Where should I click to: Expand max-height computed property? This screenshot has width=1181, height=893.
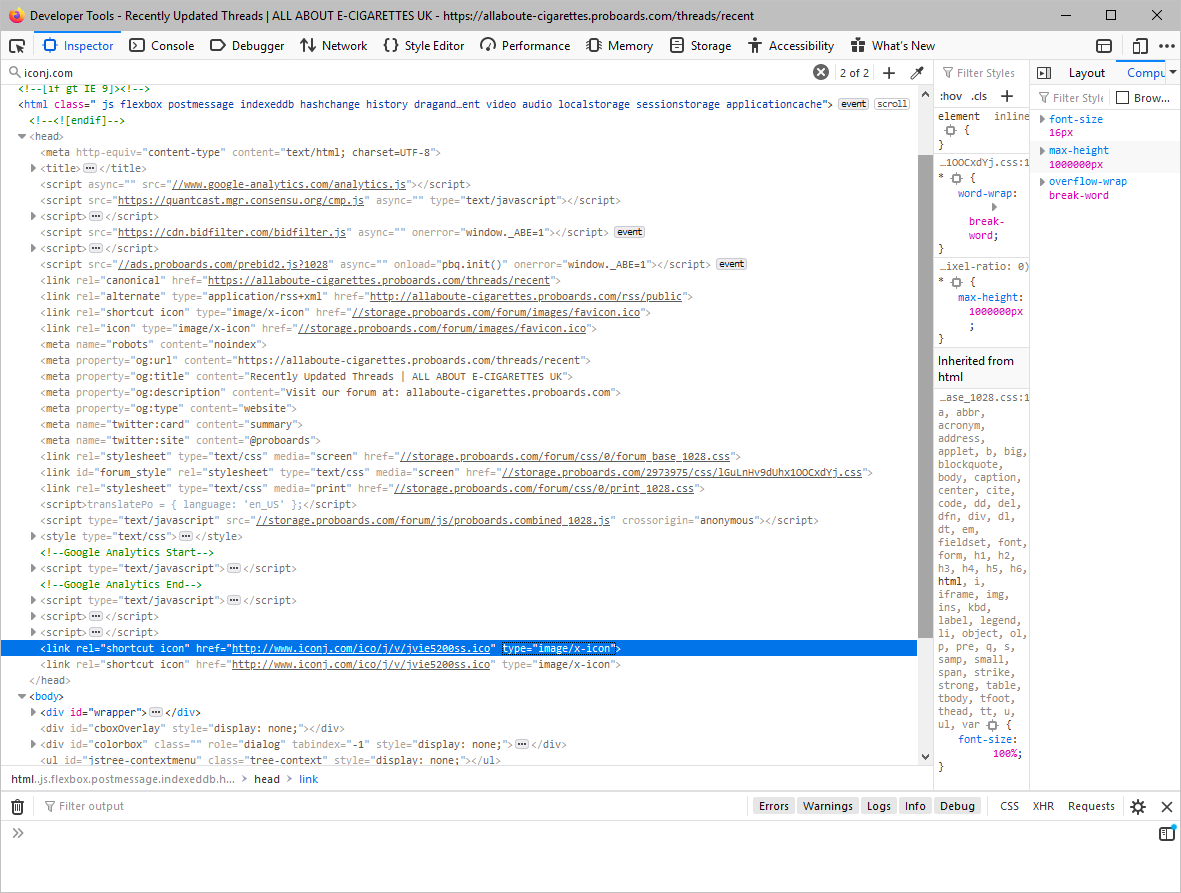(1042, 151)
